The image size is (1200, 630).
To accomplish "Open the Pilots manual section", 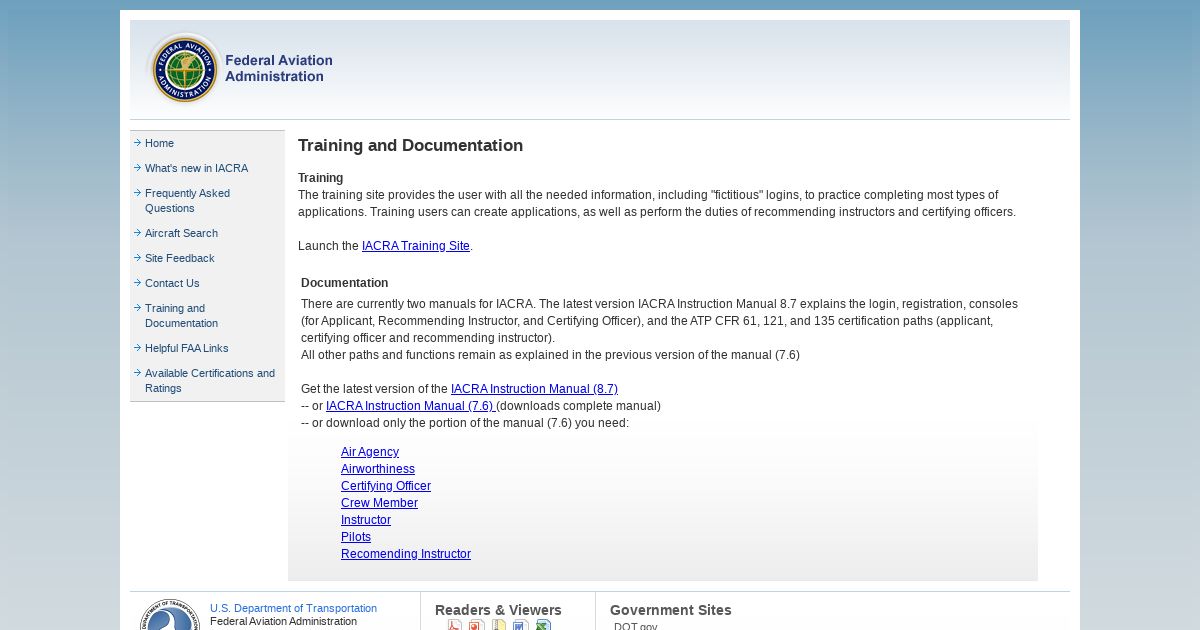I will [x=356, y=537].
